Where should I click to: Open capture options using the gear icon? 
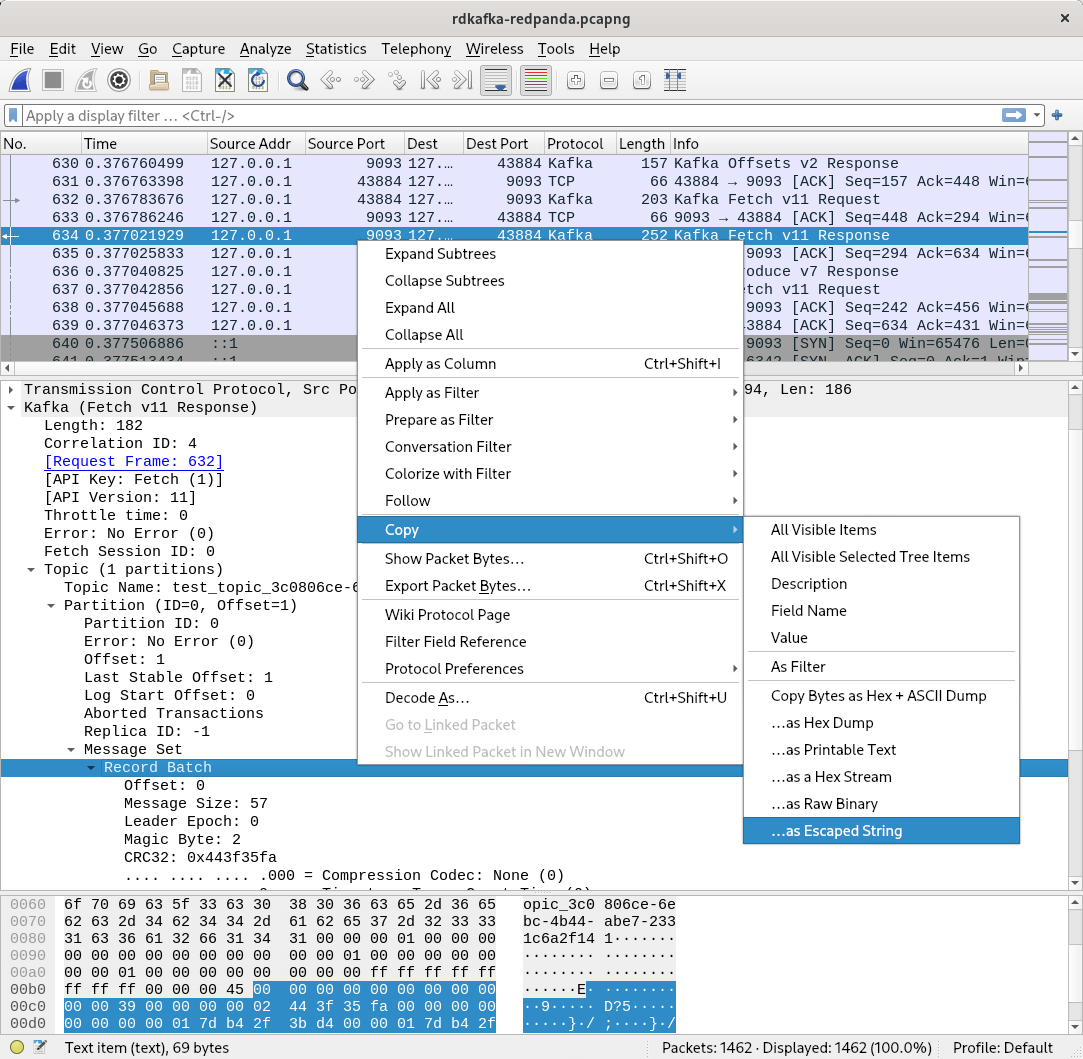pos(119,81)
